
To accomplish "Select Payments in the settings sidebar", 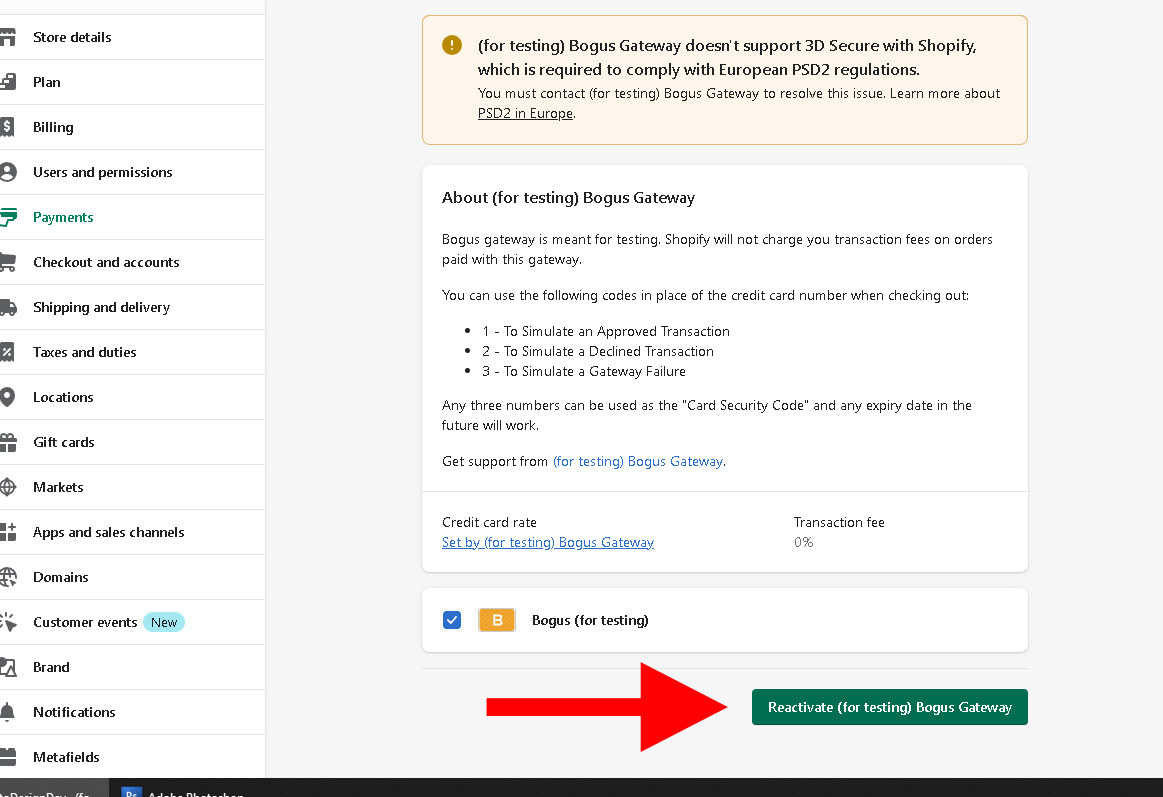I will click(x=132, y=217).
